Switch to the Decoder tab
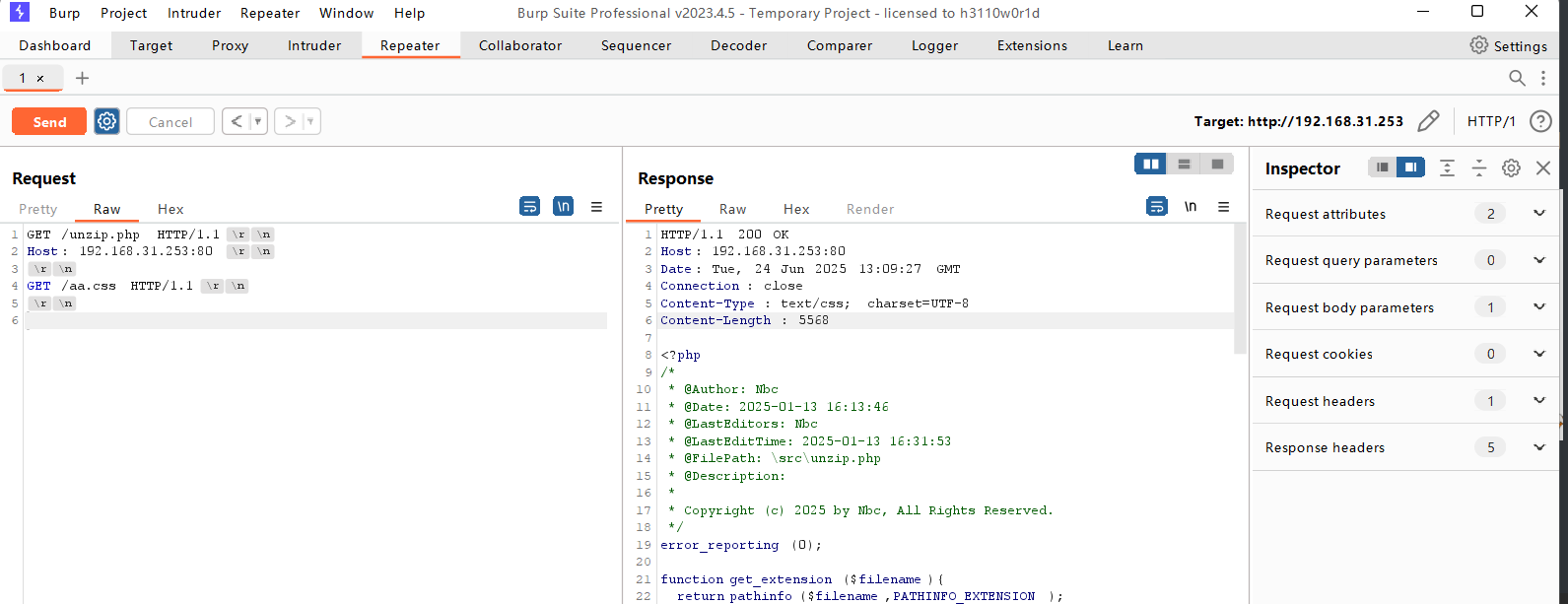The image size is (1568, 604). coord(738,45)
